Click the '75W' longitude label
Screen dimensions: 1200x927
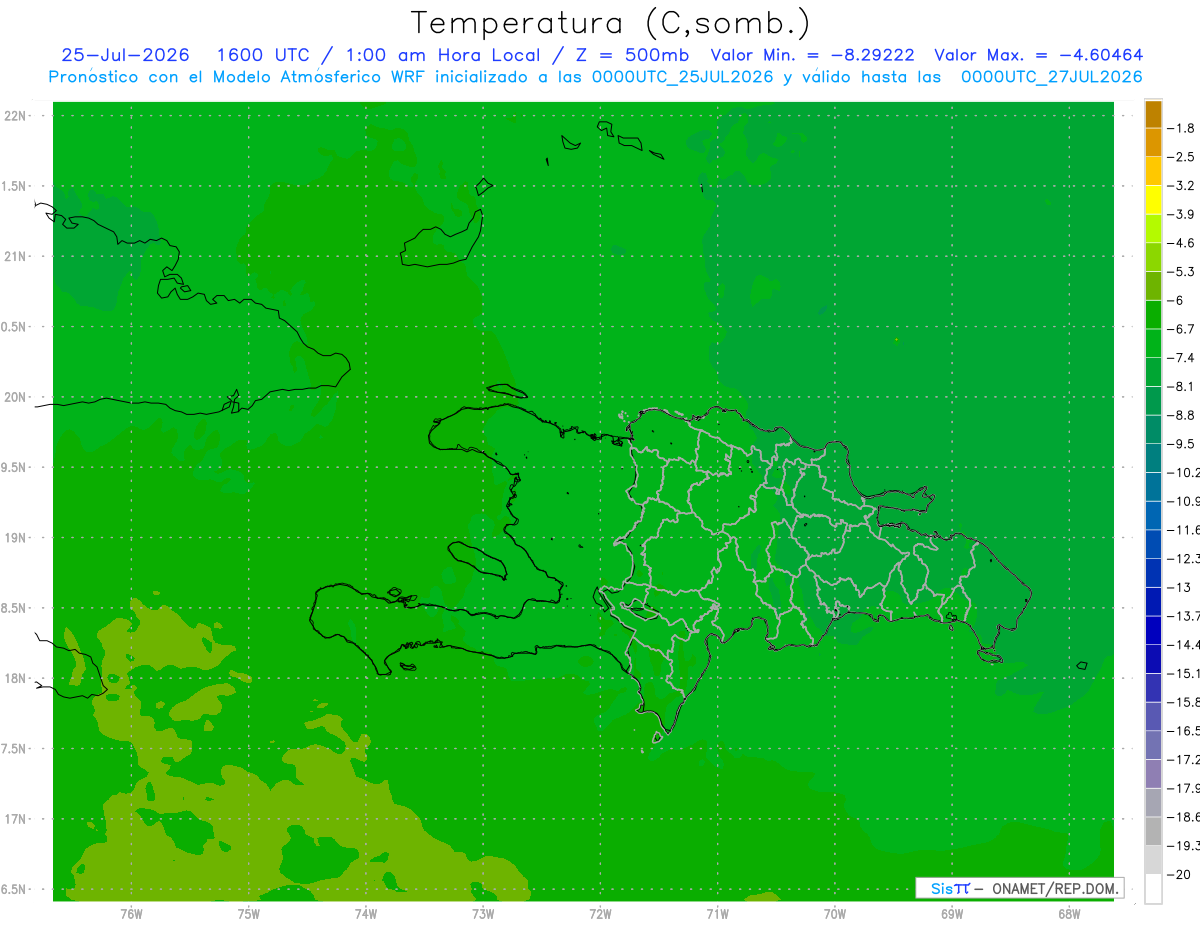coord(249,913)
